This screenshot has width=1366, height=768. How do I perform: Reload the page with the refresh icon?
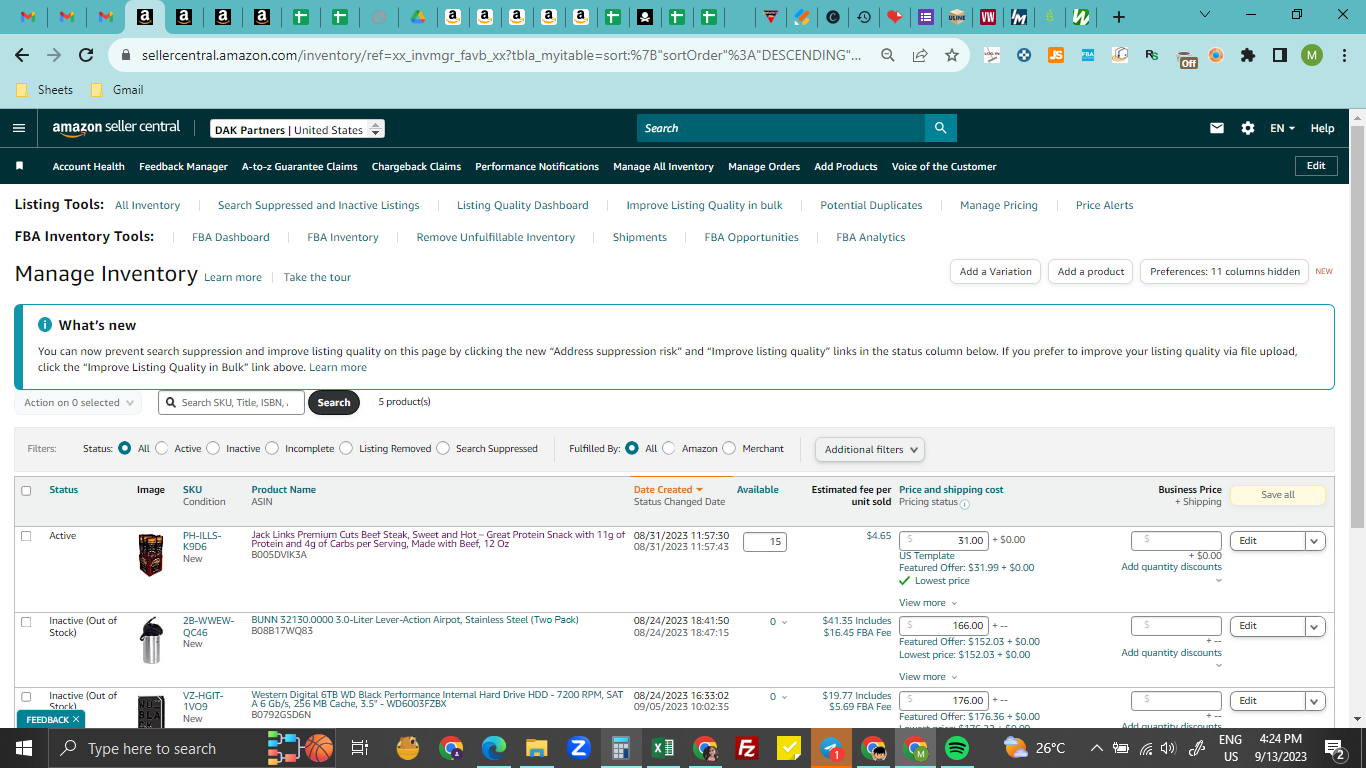click(x=86, y=55)
